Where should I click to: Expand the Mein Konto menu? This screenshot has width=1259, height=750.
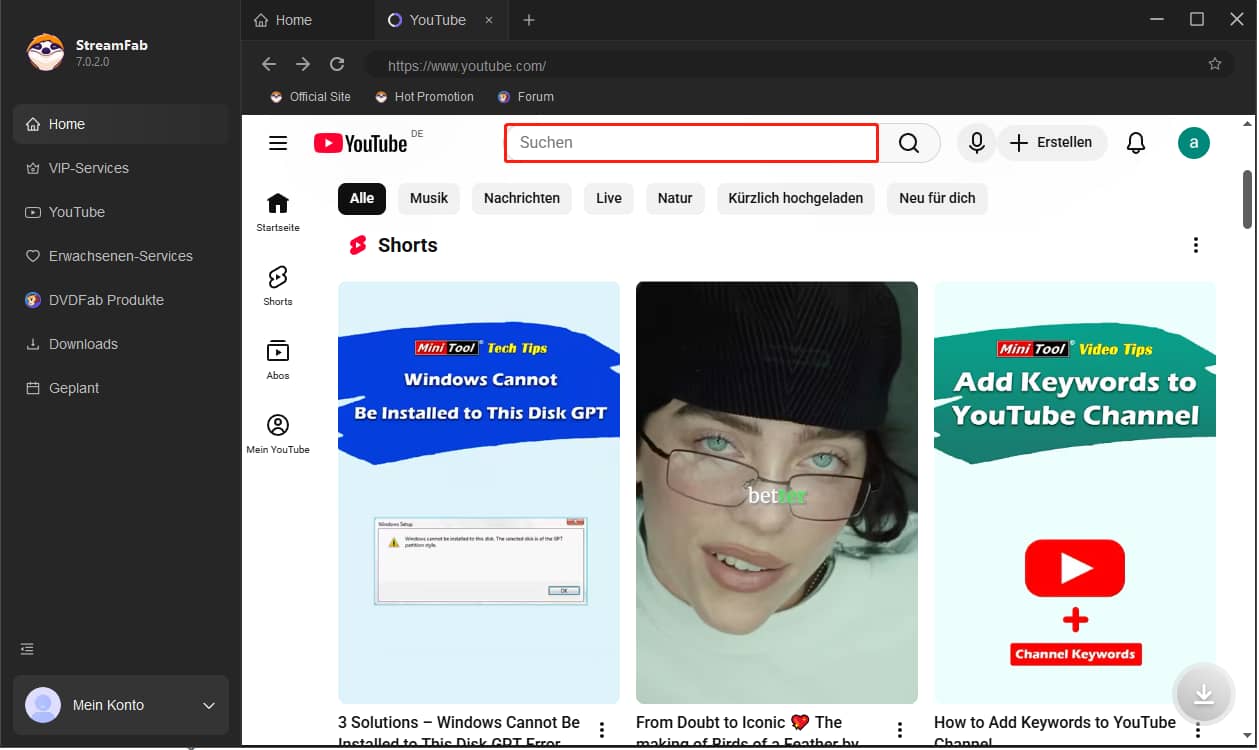coord(120,705)
